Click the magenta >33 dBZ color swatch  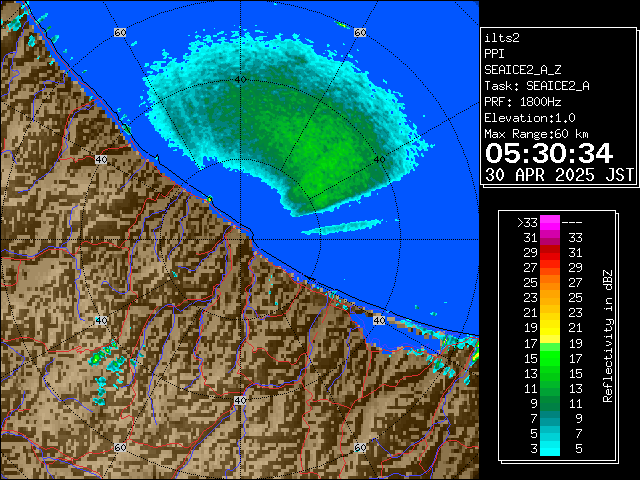click(x=550, y=223)
